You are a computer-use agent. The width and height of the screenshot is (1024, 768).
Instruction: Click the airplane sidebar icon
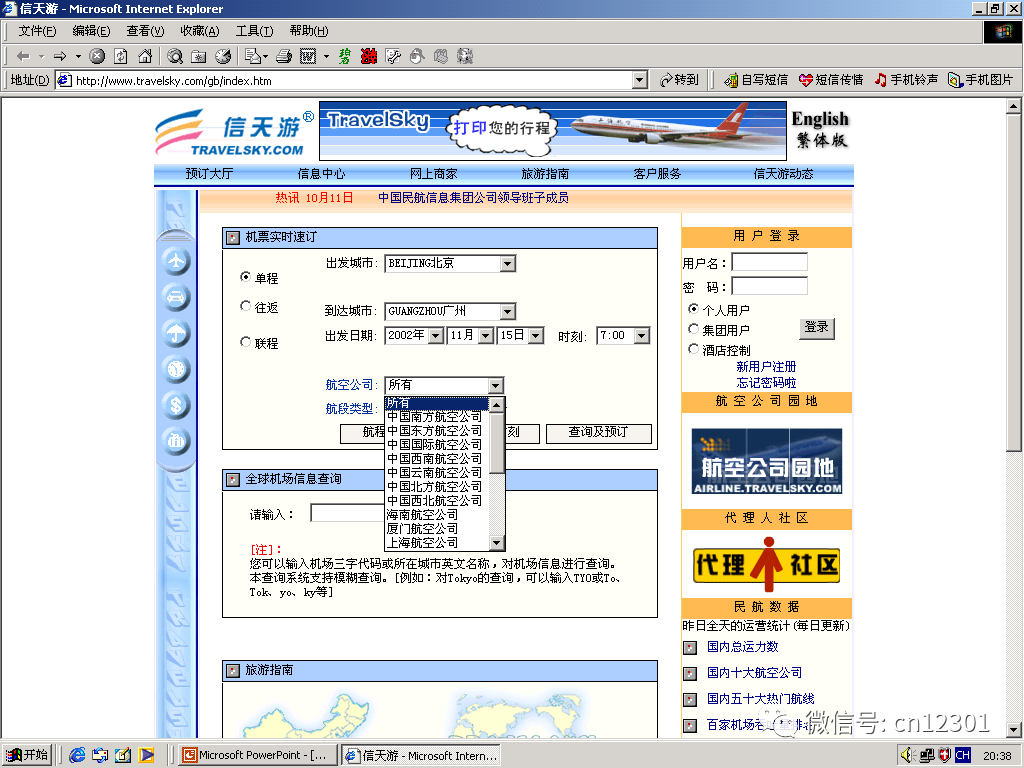tap(176, 261)
